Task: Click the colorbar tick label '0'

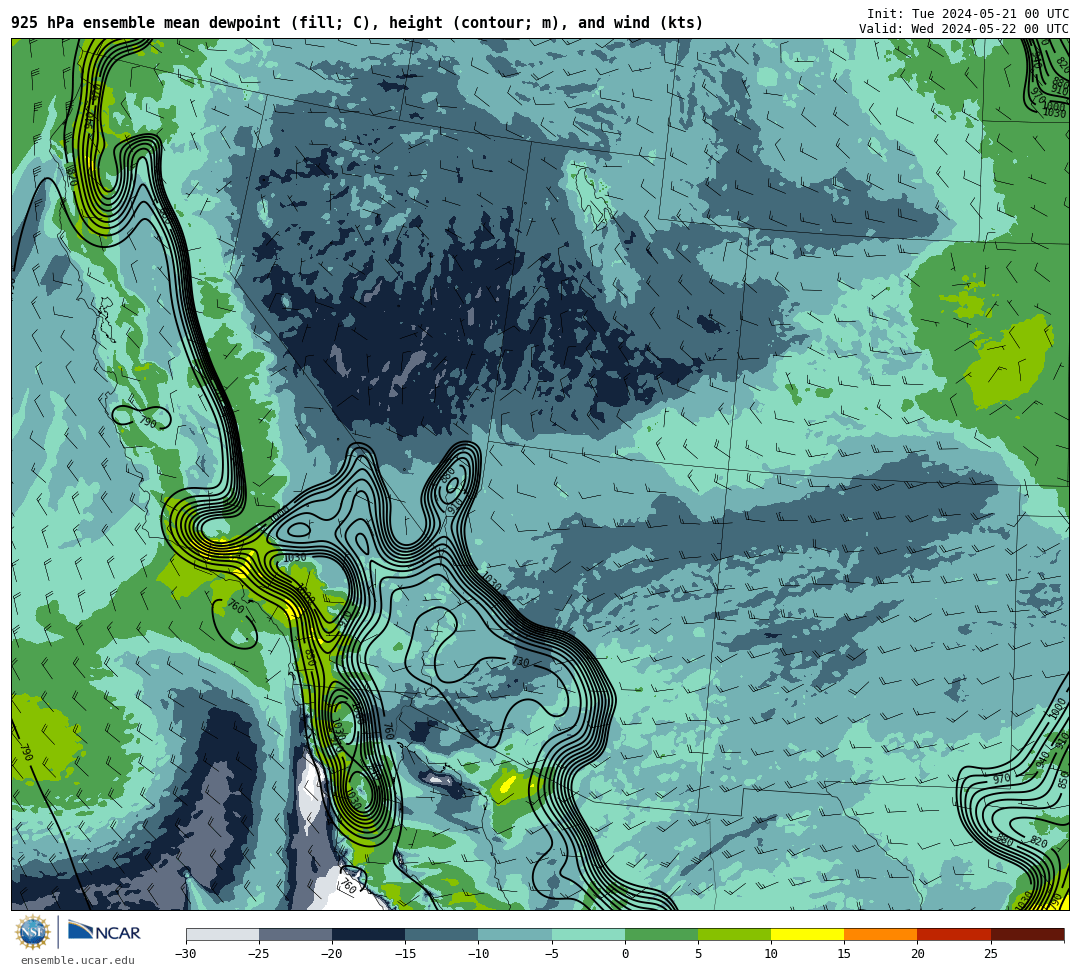Action: click(x=625, y=954)
